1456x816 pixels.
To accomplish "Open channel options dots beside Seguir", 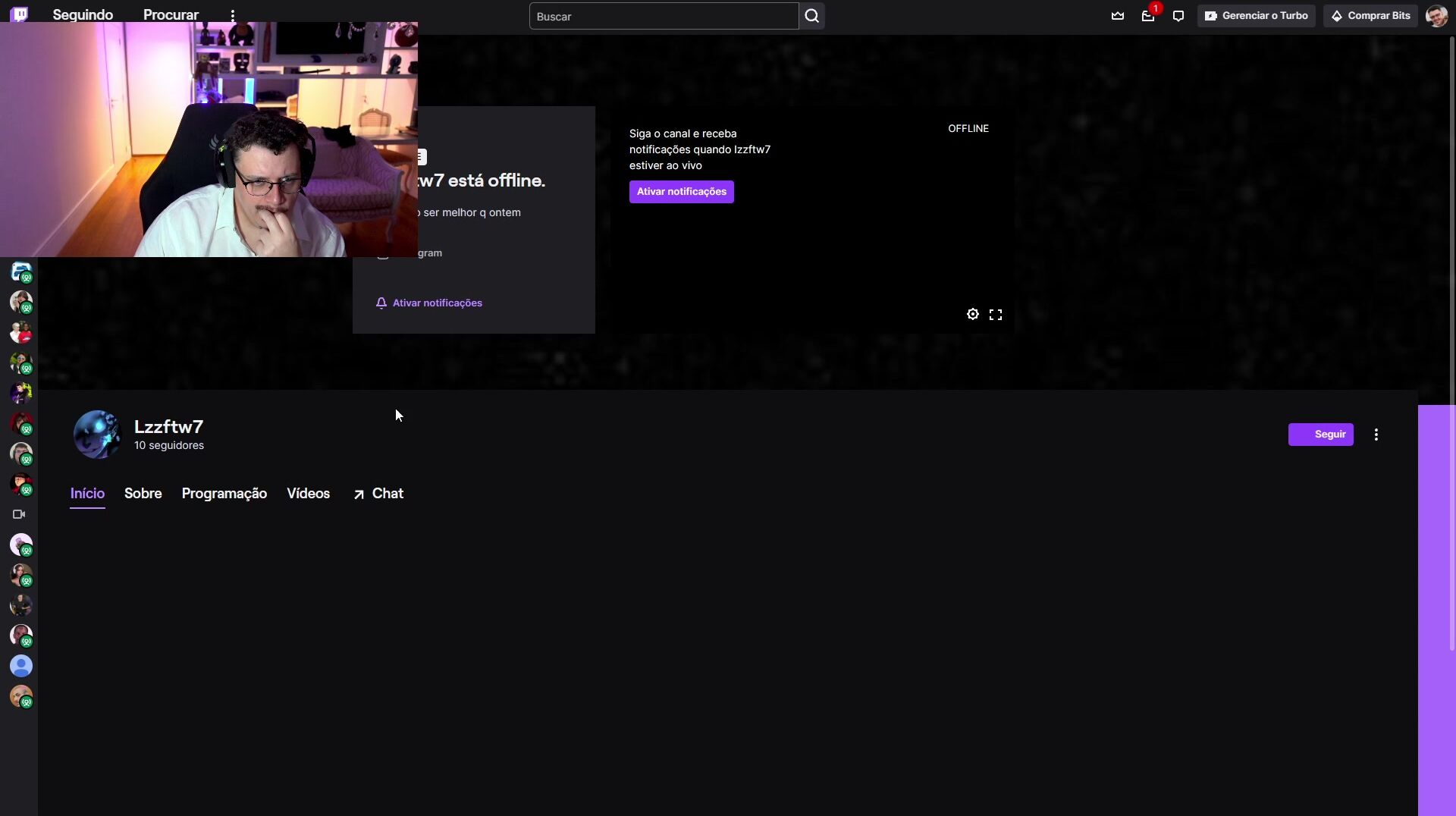I will tap(1376, 435).
